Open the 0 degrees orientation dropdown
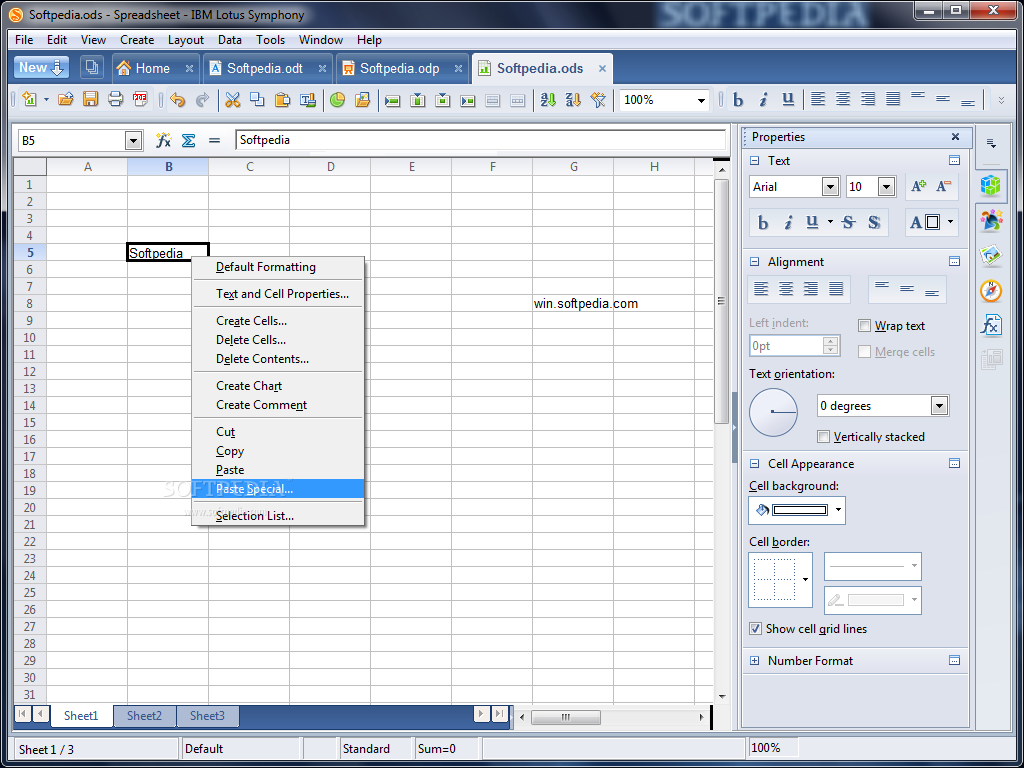 [939, 406]
